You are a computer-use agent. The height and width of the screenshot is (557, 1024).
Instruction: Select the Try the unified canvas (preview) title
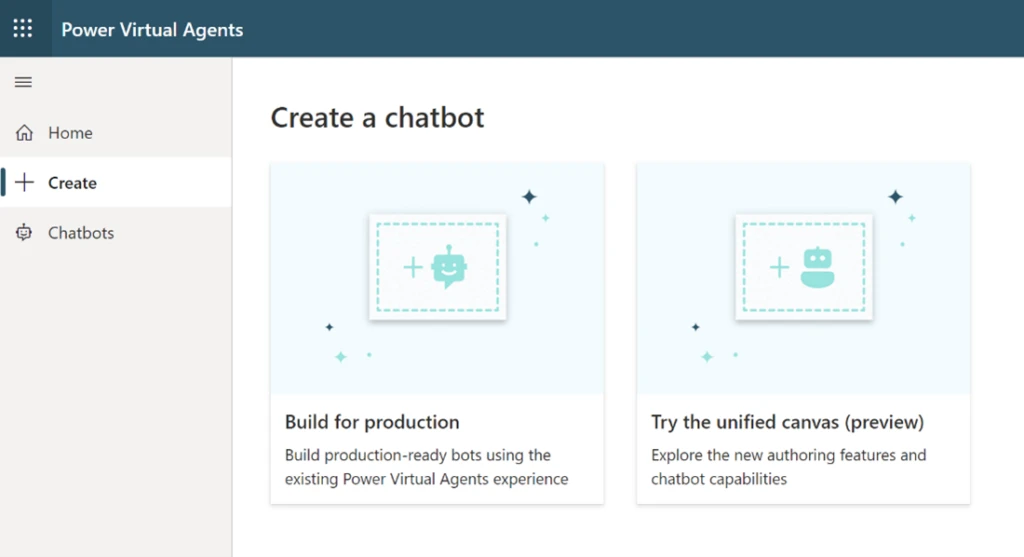point(787,422)
